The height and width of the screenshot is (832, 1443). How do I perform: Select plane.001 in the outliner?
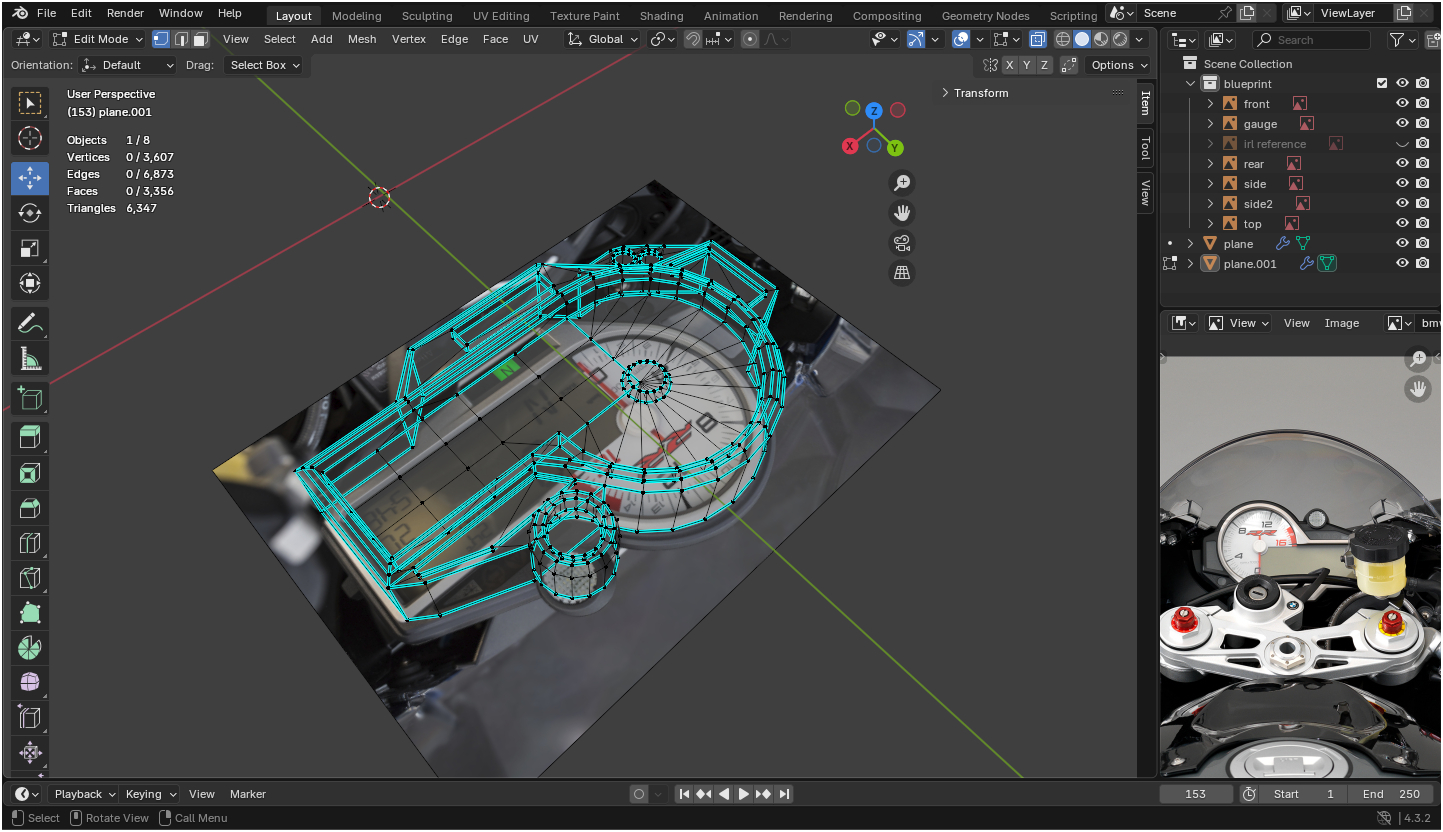click(x=1250, y=264)
